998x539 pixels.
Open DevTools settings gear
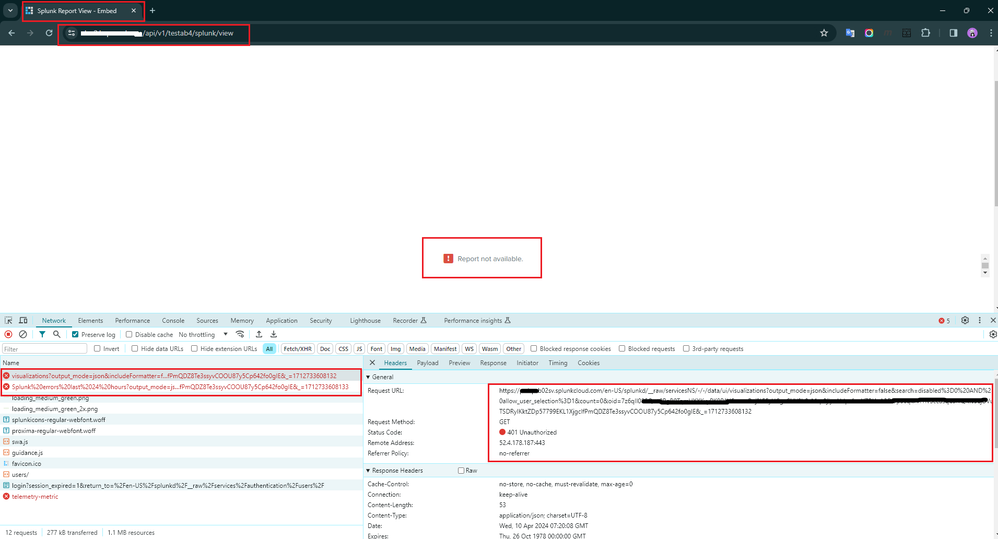[x=965, y=321]
